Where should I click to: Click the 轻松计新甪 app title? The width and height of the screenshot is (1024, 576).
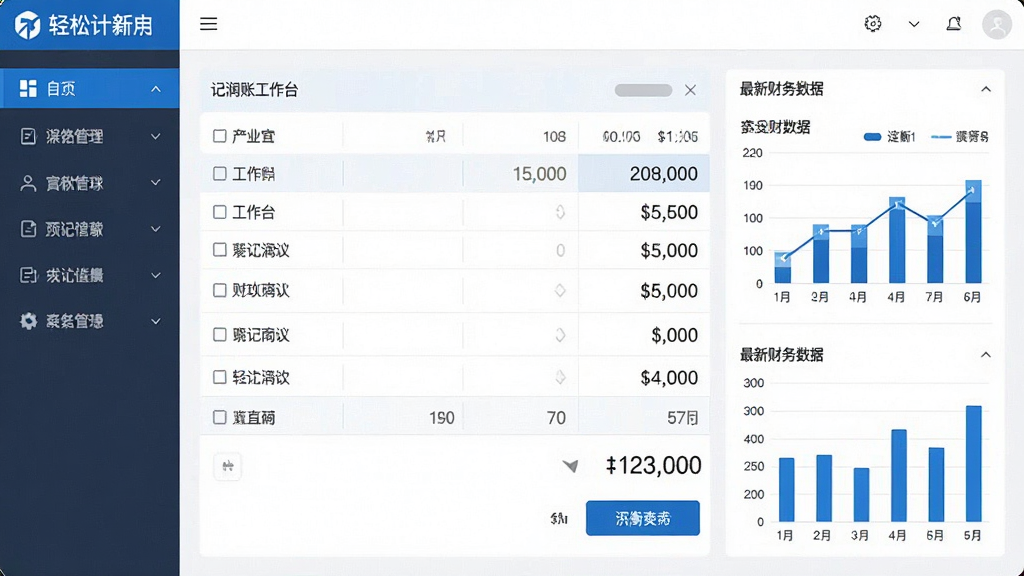[101, 25]
